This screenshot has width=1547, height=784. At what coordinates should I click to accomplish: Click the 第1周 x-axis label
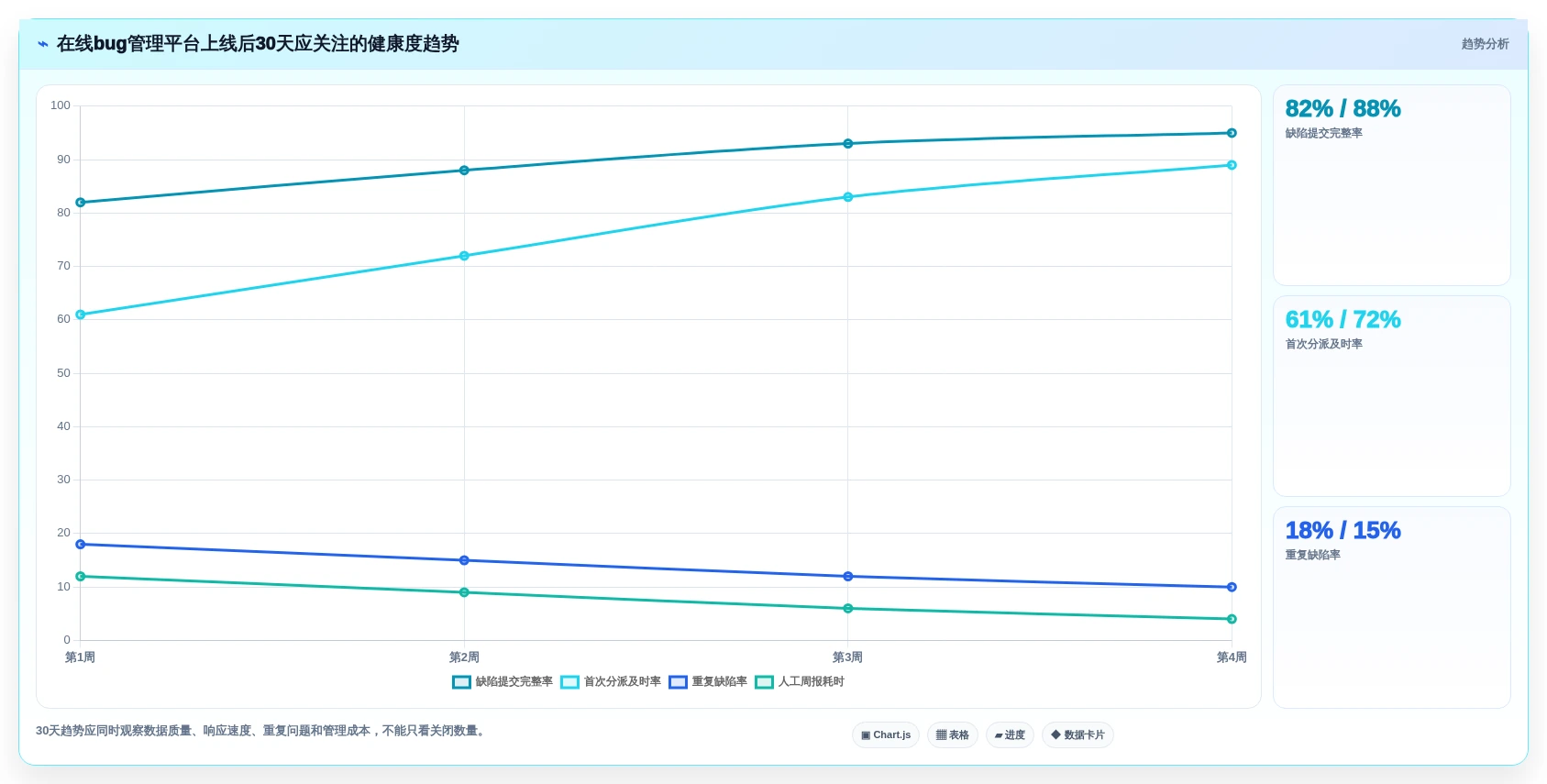(81, 657)
